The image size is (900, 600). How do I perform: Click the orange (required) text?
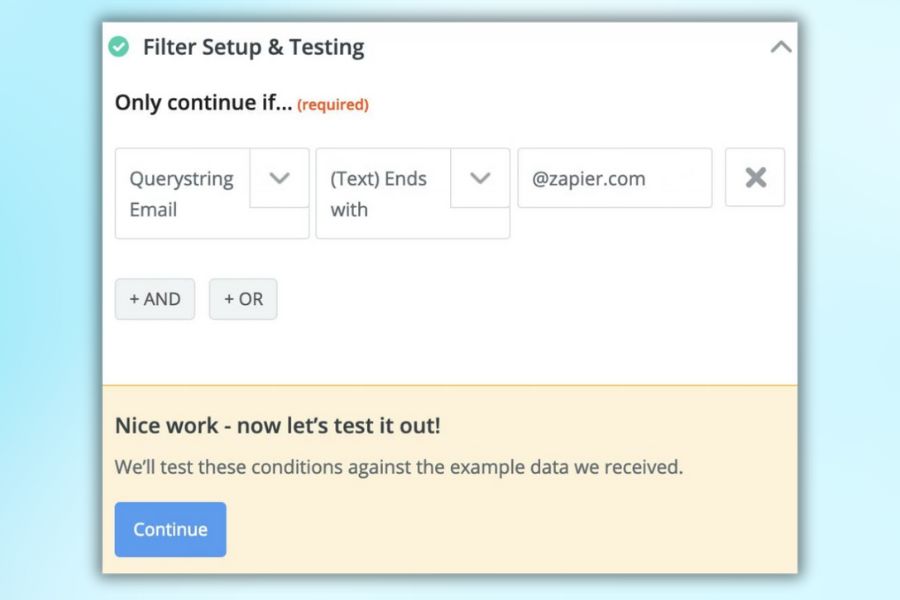333,104
